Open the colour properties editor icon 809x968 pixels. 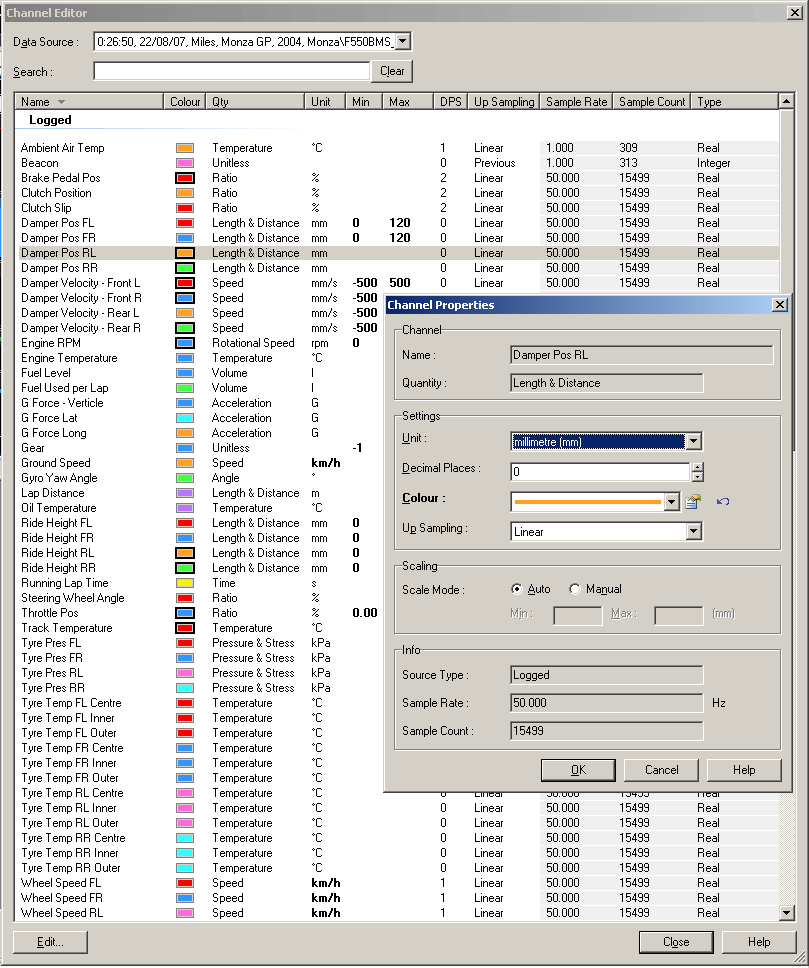692,502
